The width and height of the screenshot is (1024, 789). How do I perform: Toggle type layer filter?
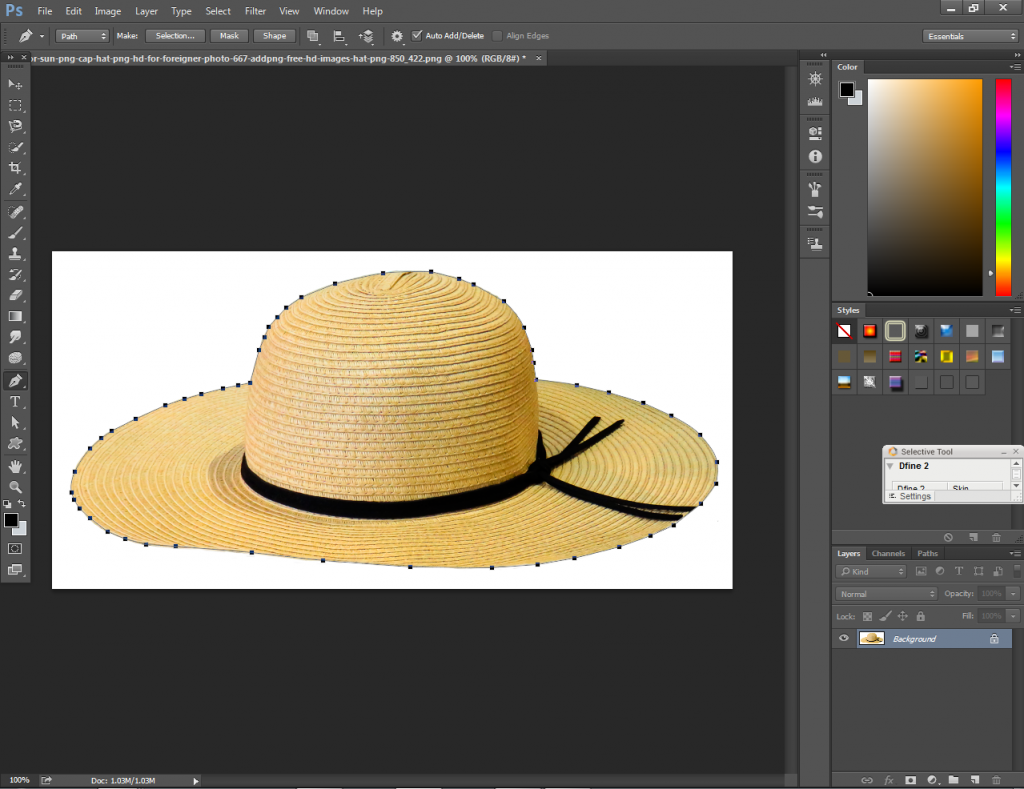[959, 571]
